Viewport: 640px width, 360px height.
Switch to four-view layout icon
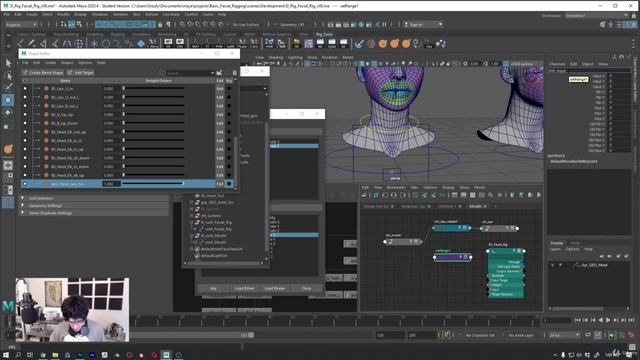[x=8, y=178]
